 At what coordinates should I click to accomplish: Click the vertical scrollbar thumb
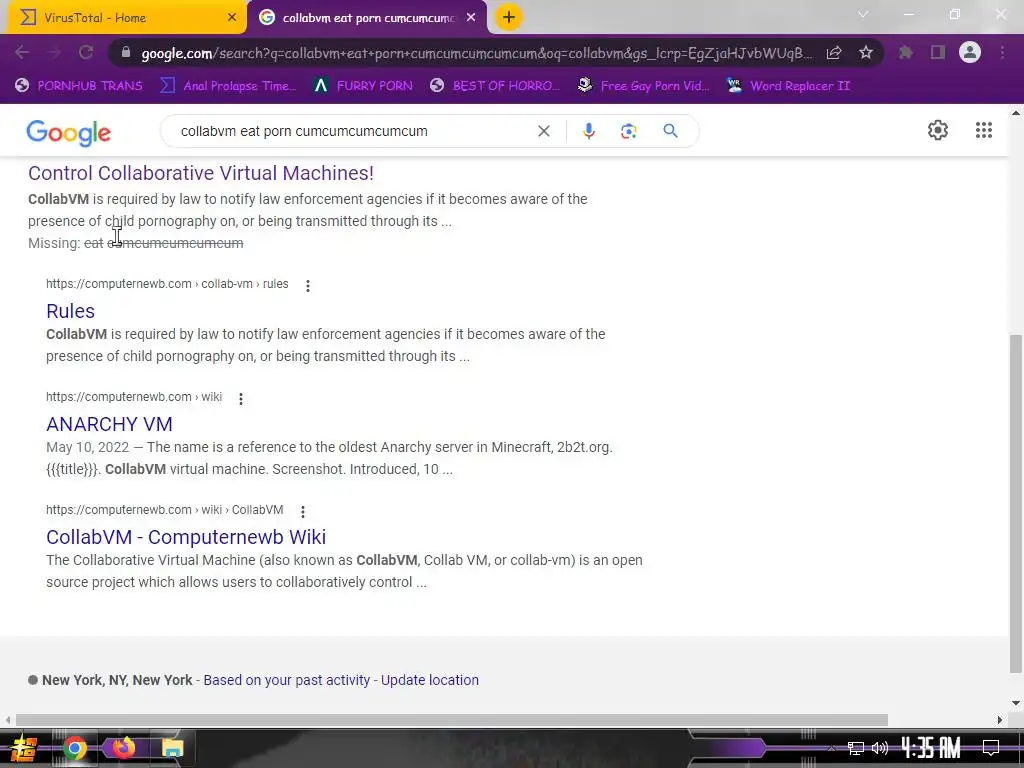(1016, 503)
